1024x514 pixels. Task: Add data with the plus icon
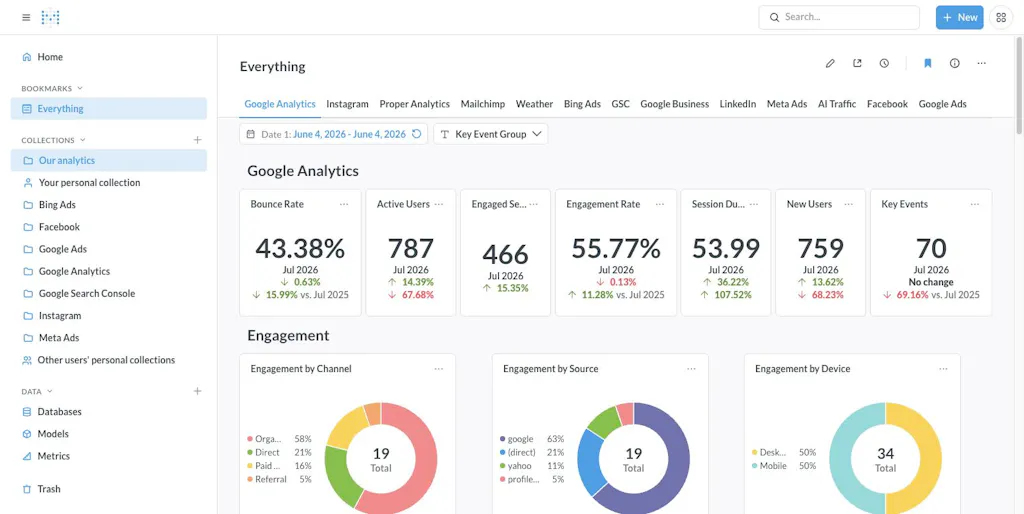coord(198,391)
